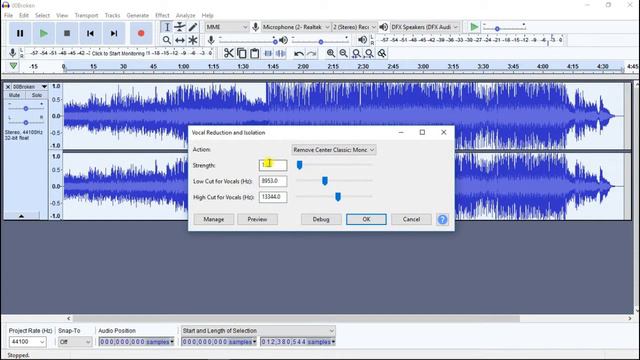Click the Paste clipboard icon

(x=255, y=53)
